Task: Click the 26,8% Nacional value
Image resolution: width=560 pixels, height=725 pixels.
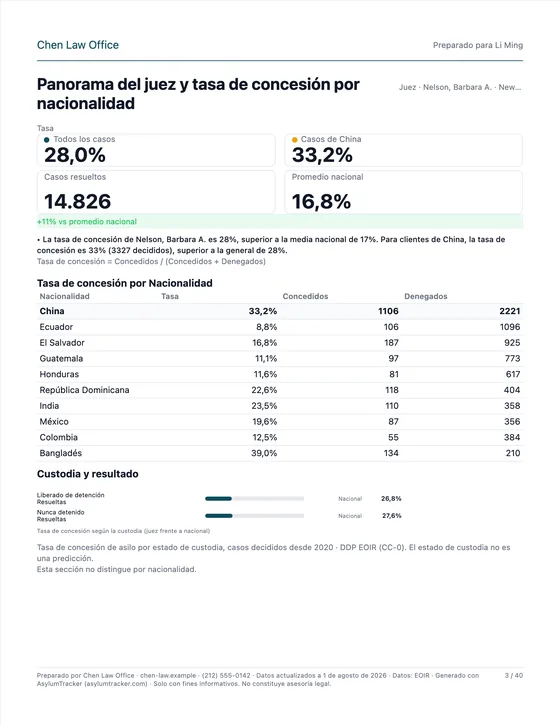Action: pos(391,498)
